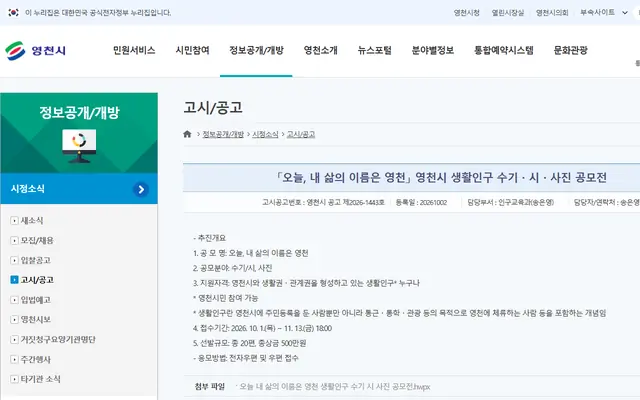Click the 공모분야: 수기/시, 사진 line
The image size is (640, 400).
pos(233,268)
